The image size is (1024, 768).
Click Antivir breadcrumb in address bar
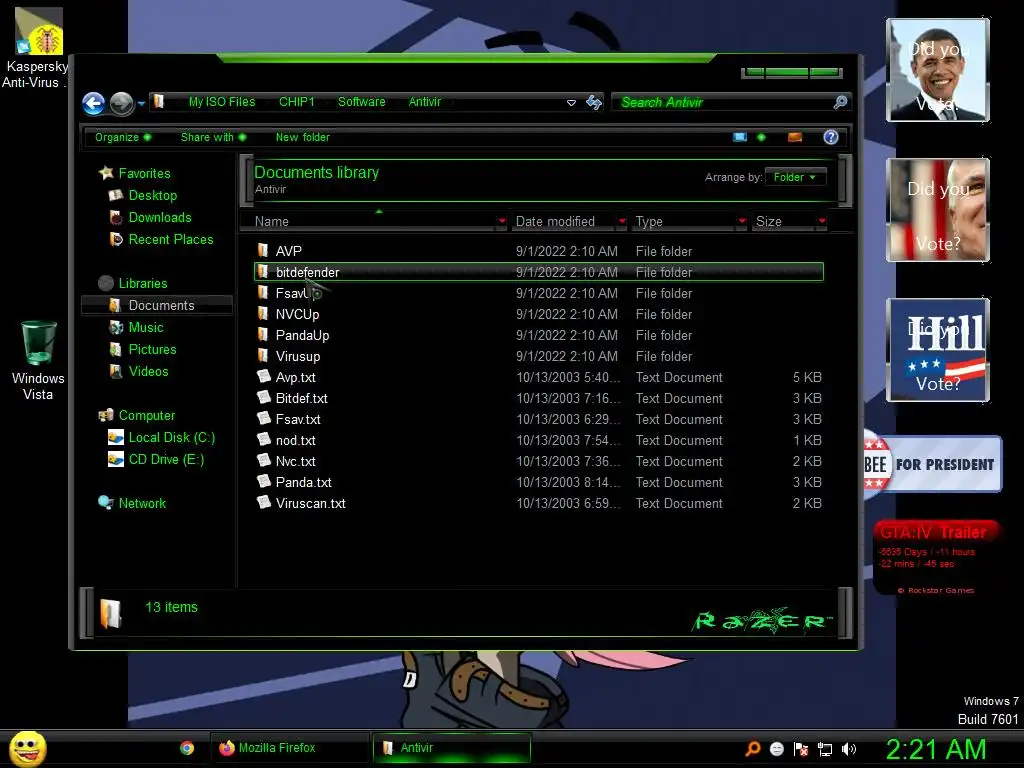424,102
